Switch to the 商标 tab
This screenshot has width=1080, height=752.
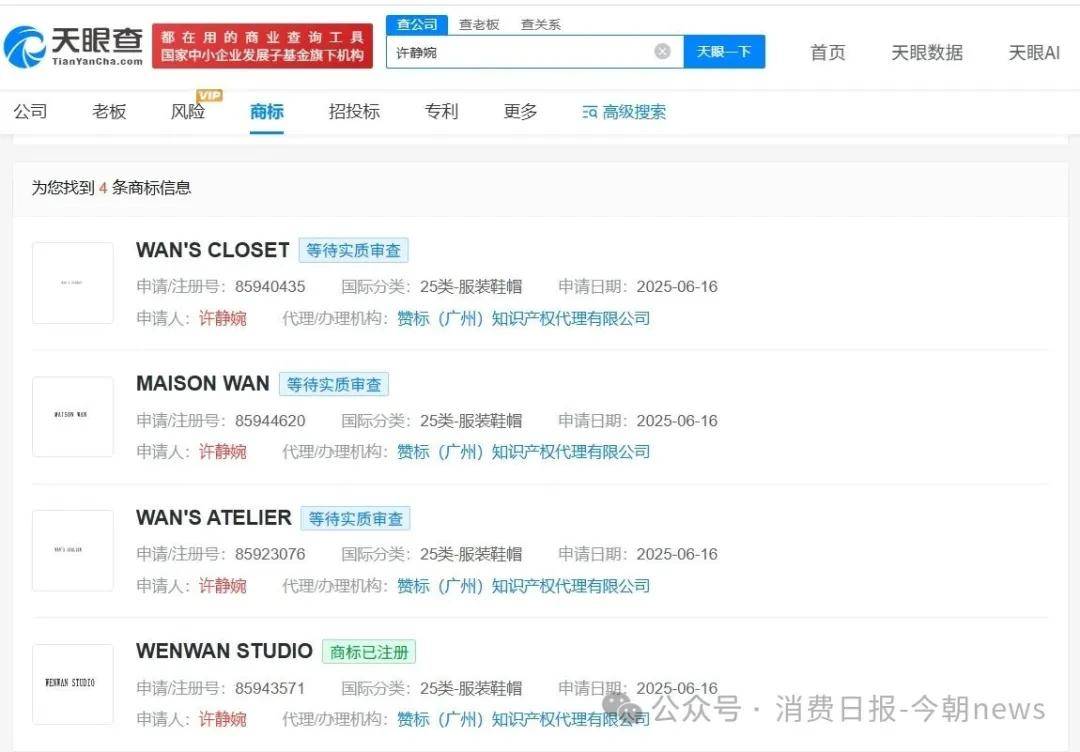point(267,112)
